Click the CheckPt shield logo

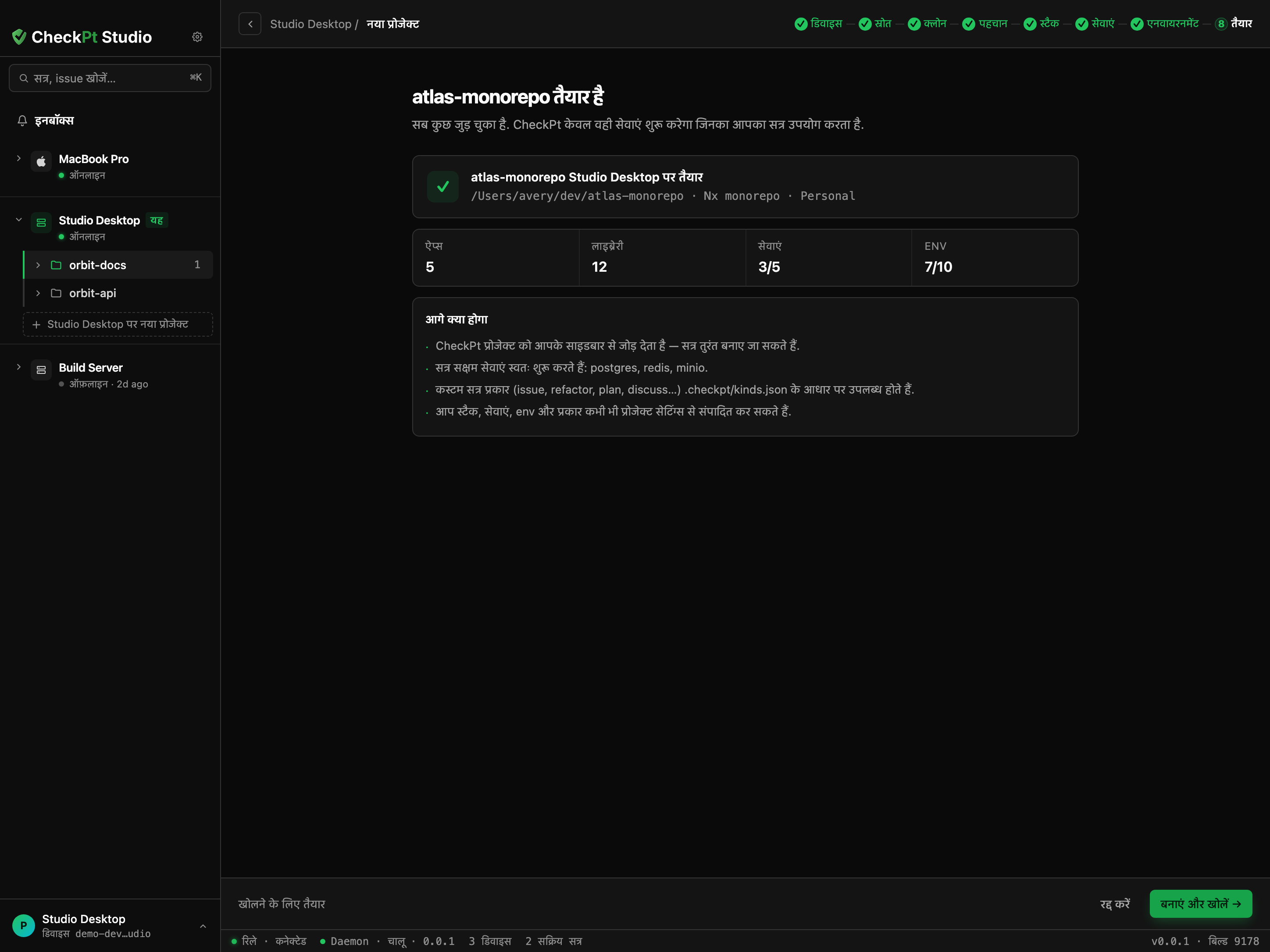(x=20, y=37)
